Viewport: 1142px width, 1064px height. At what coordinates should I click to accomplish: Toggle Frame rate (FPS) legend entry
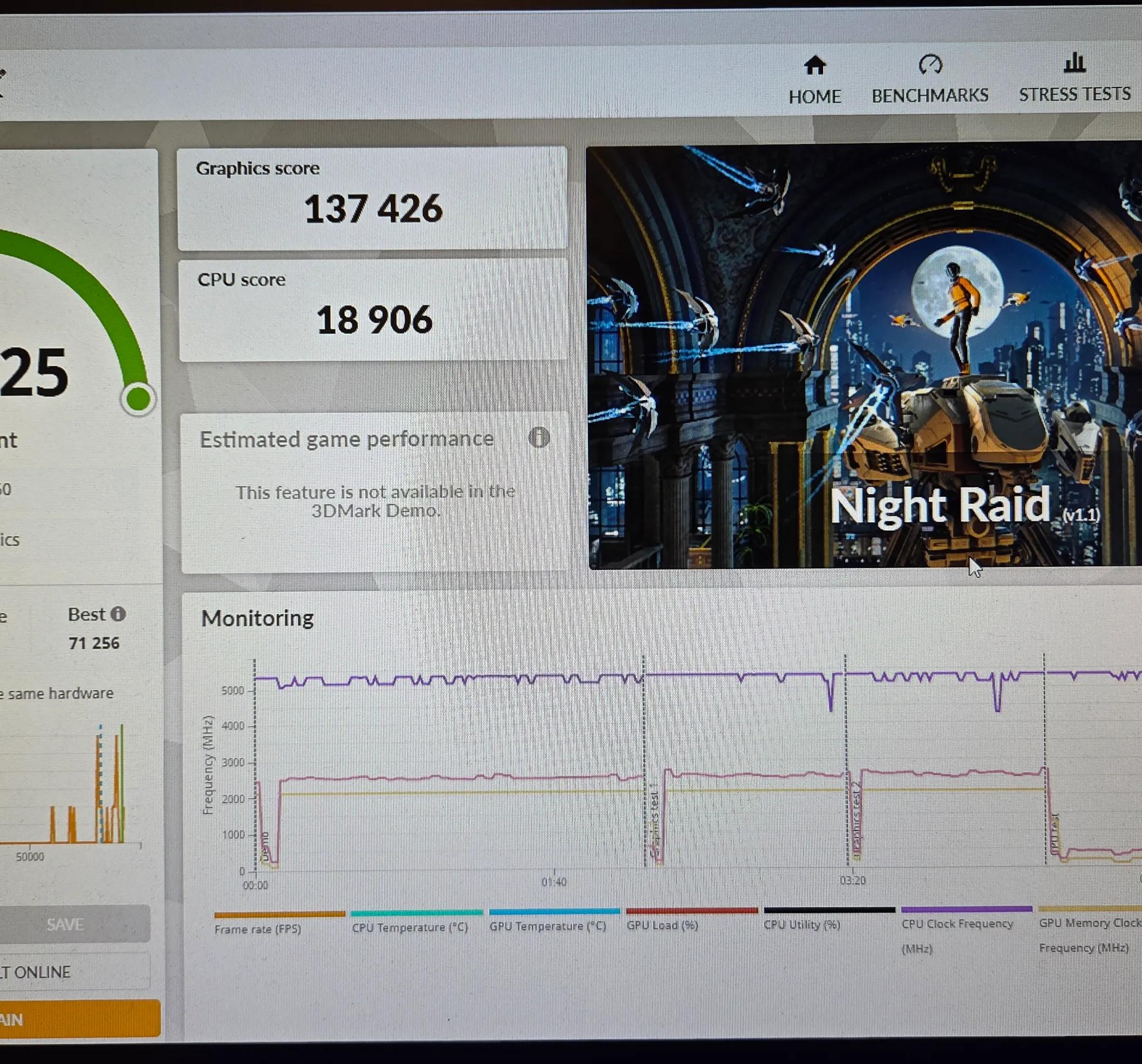coord(279,922)
